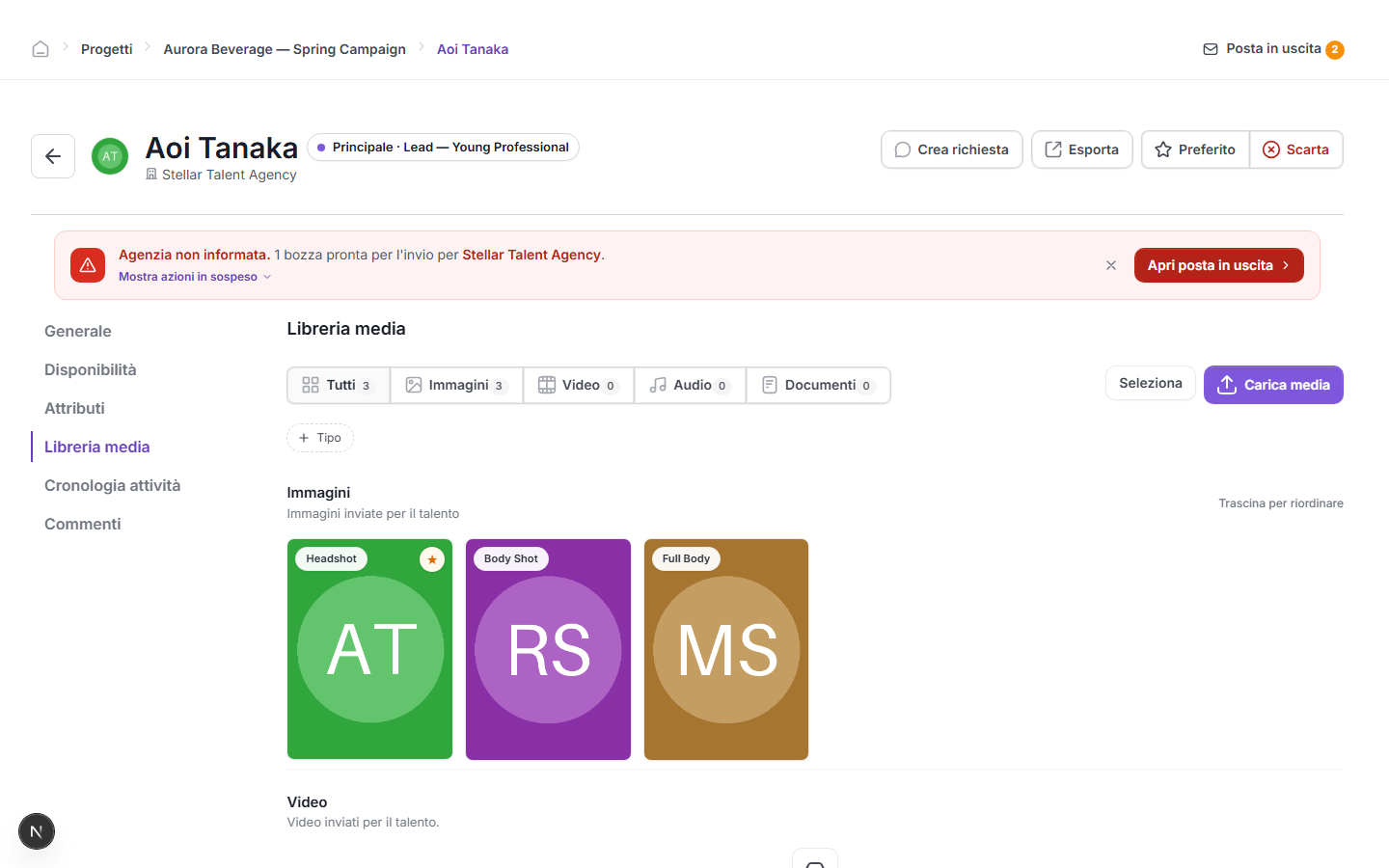
Task: Click the Scarta button
Action: point(1296,149)
